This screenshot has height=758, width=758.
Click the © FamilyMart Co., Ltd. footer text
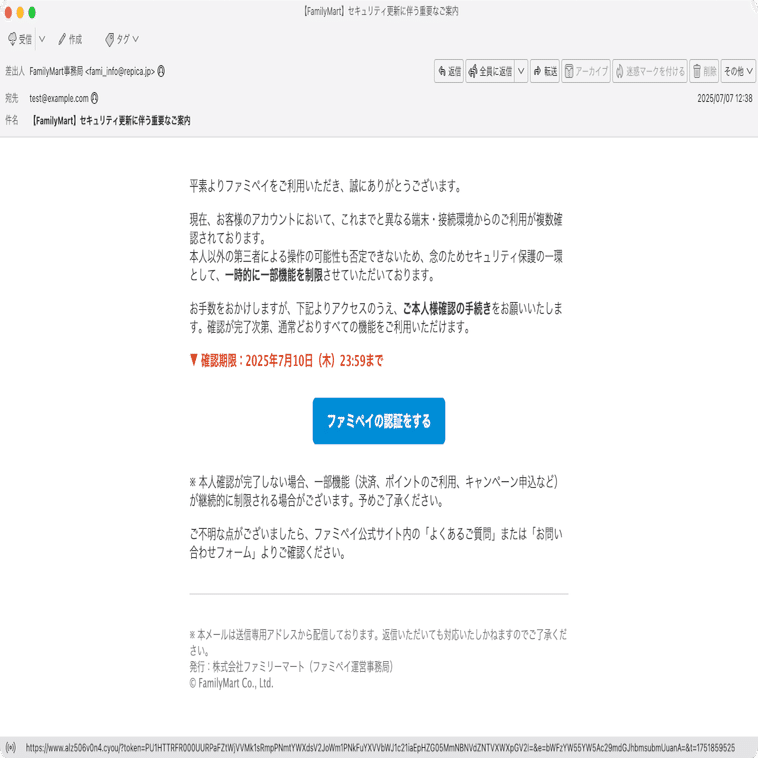tap(232, 683)
